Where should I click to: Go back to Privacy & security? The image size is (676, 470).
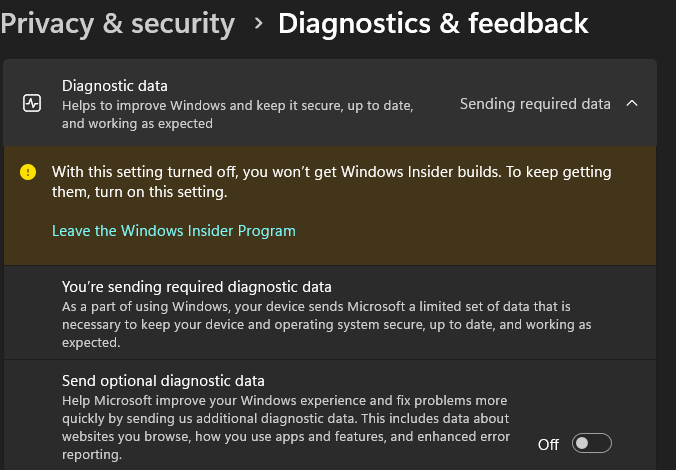click(118, 22)
